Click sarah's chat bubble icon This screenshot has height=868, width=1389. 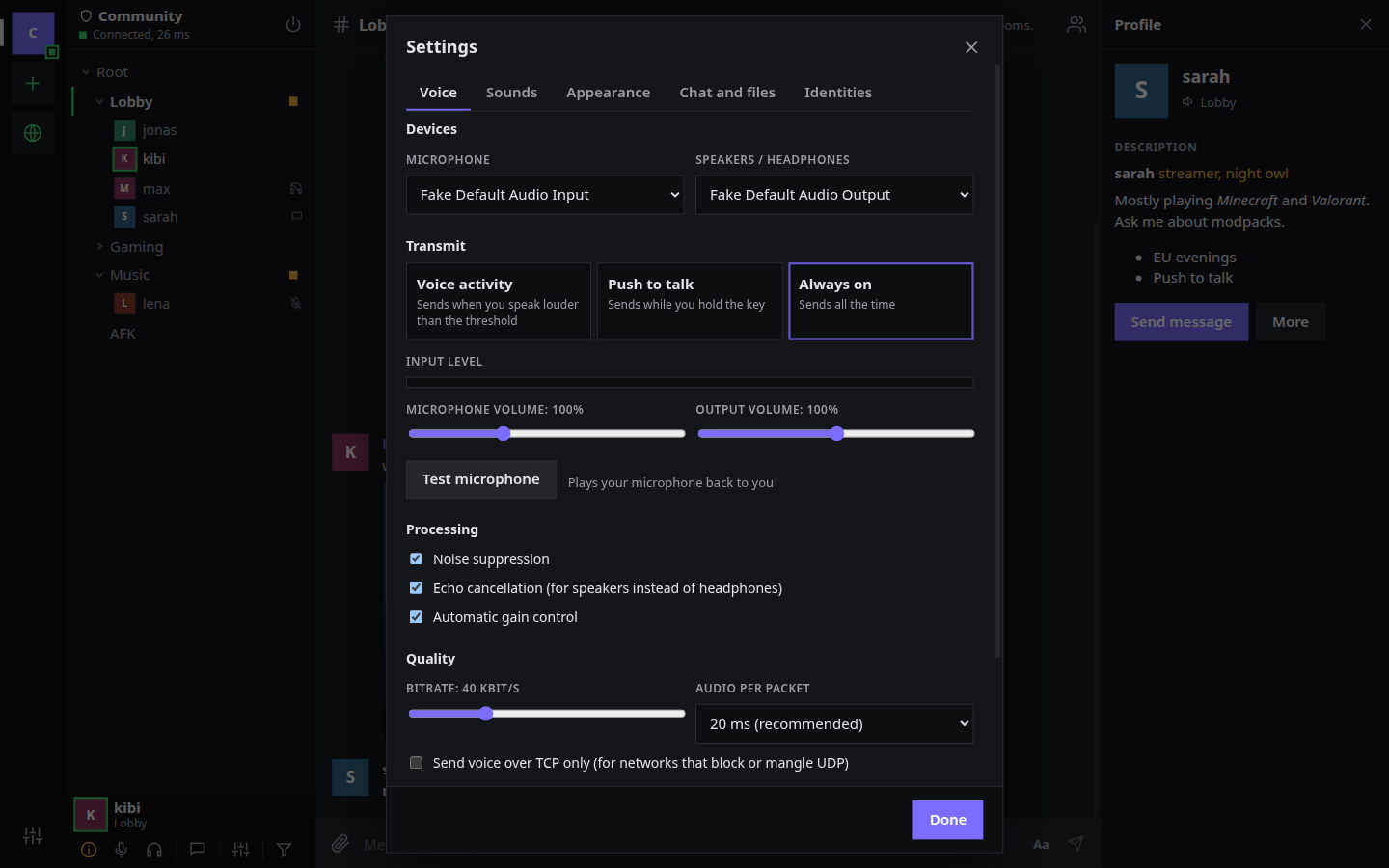click(297, 216)
